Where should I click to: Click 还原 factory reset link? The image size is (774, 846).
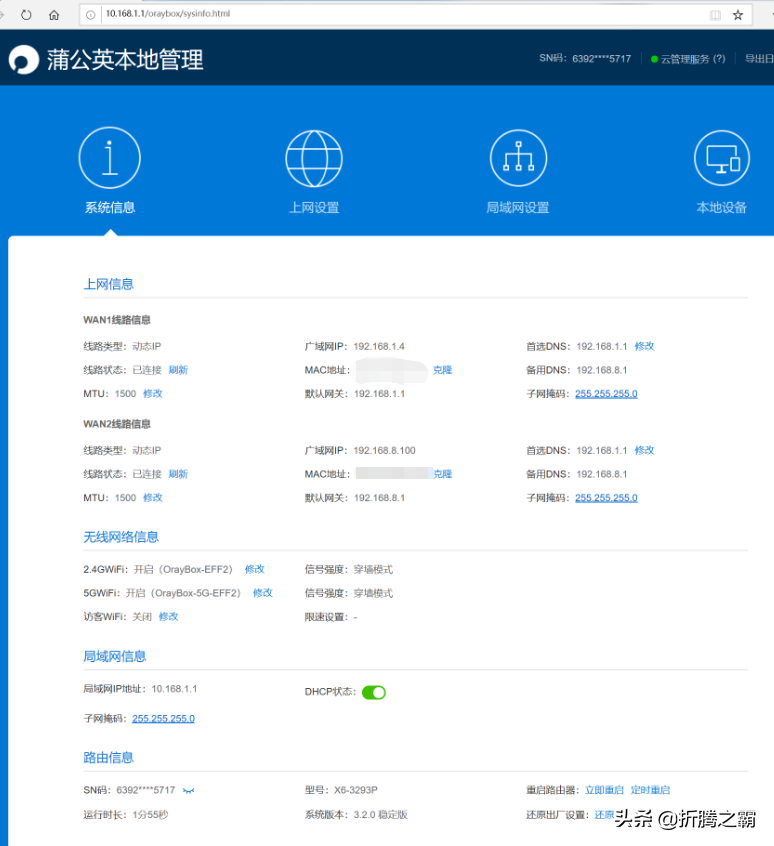pos(604,815)
